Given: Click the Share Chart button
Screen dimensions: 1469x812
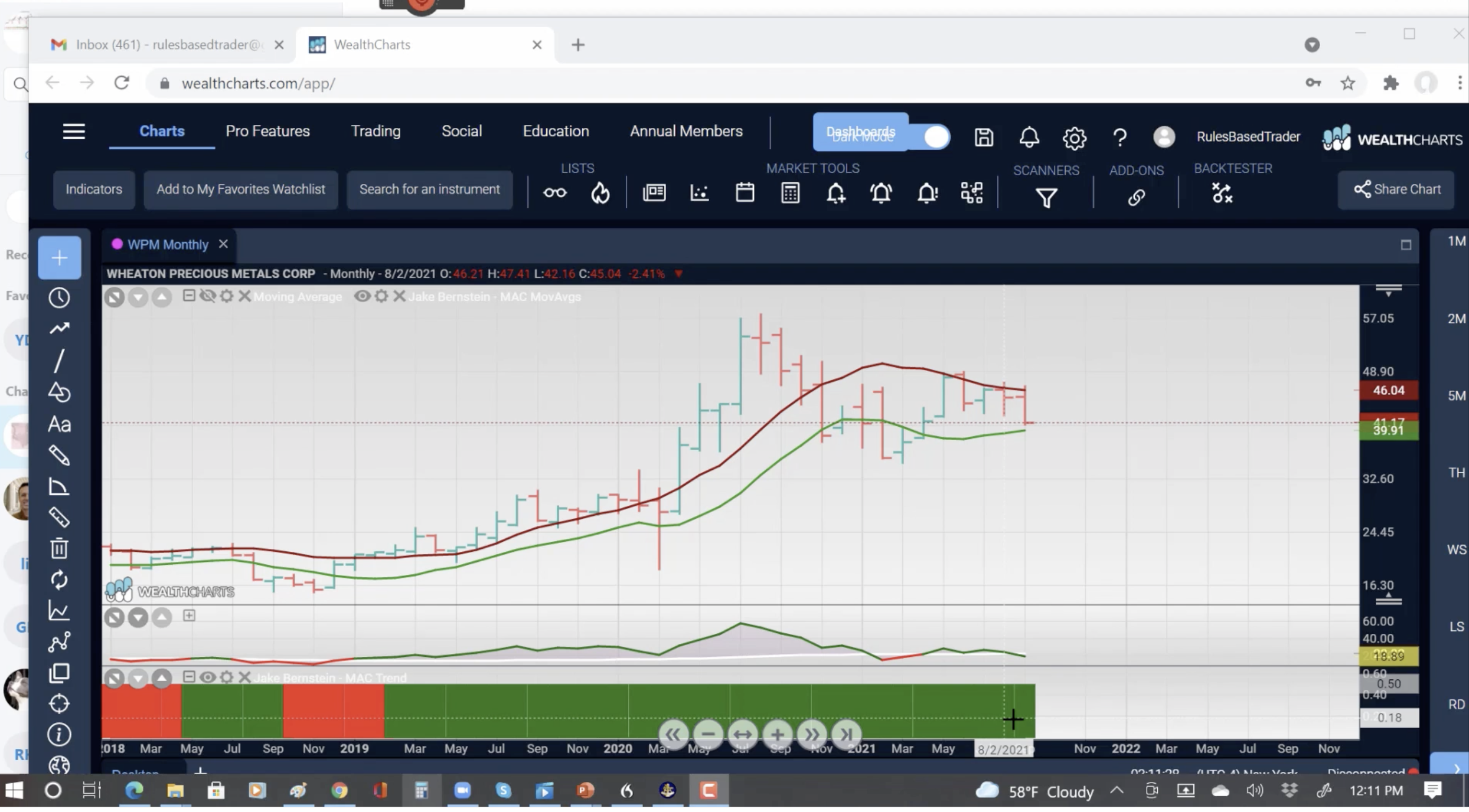Looking at the screenshot, I should click(x=1396, y=189).
